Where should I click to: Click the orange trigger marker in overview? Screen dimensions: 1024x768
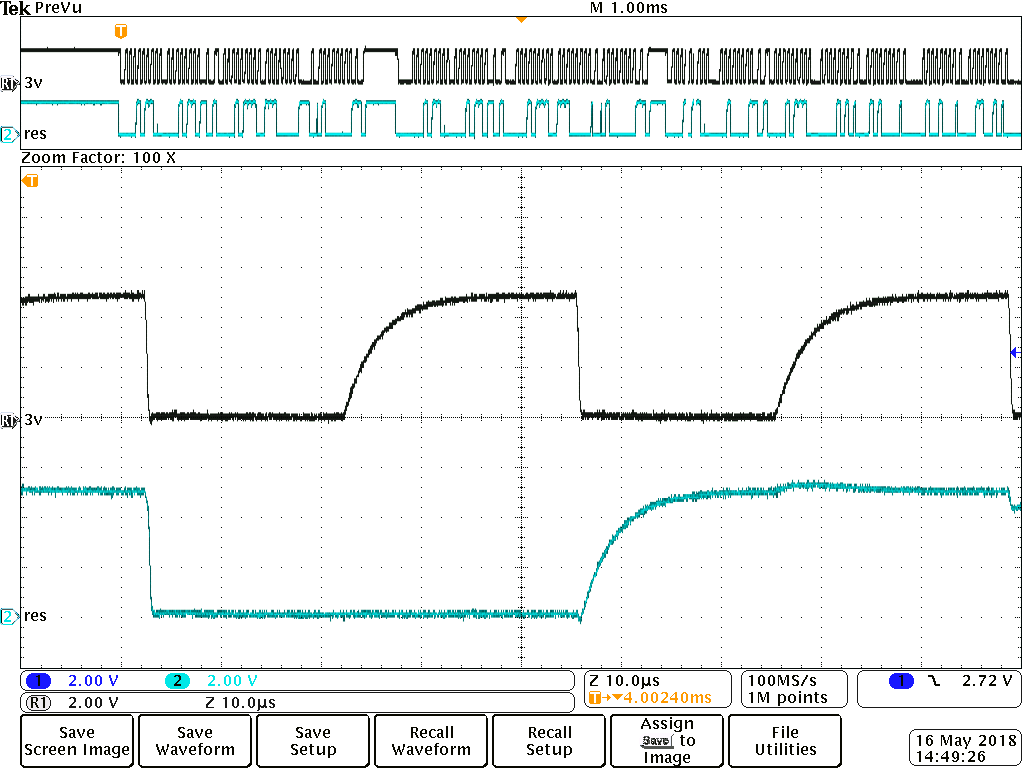coord(120,31)
